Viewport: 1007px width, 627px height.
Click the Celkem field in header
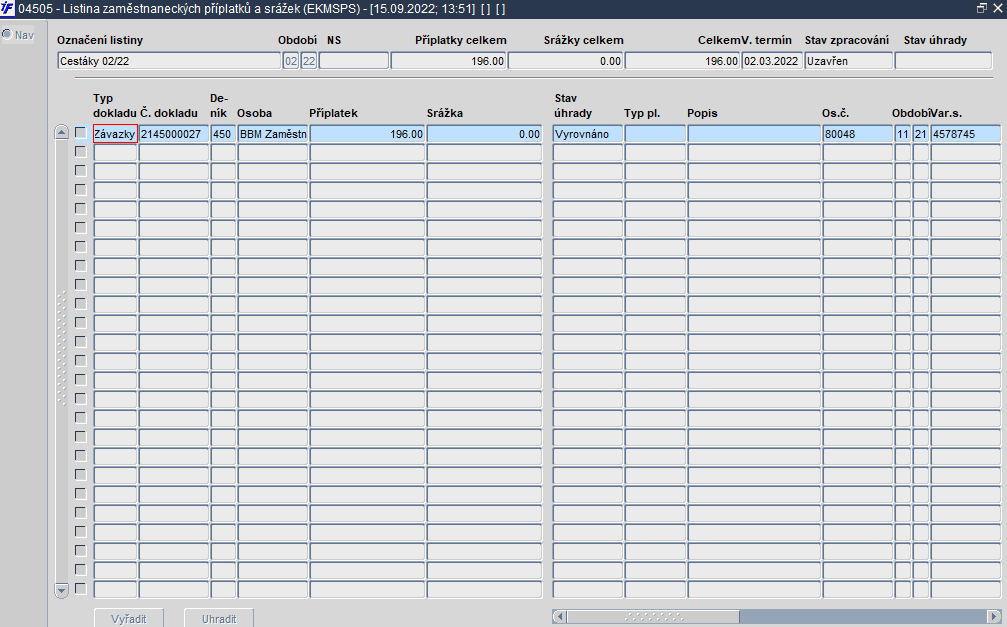click(x=683, y=61)
